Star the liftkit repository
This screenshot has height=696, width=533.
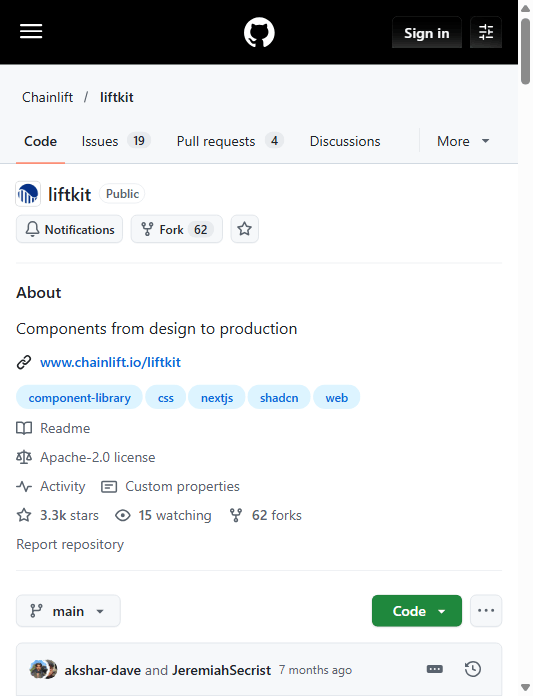click(245, 229)
